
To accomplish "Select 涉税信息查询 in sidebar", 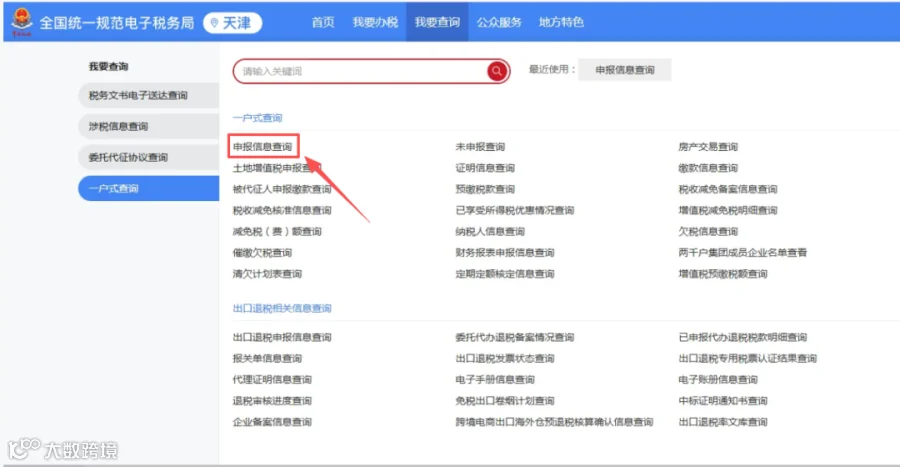I will 149,126.
